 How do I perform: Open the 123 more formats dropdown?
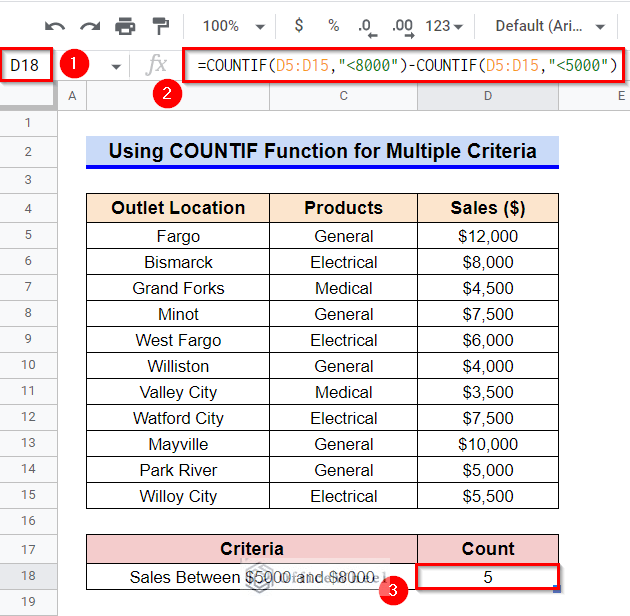coord(444,27)
